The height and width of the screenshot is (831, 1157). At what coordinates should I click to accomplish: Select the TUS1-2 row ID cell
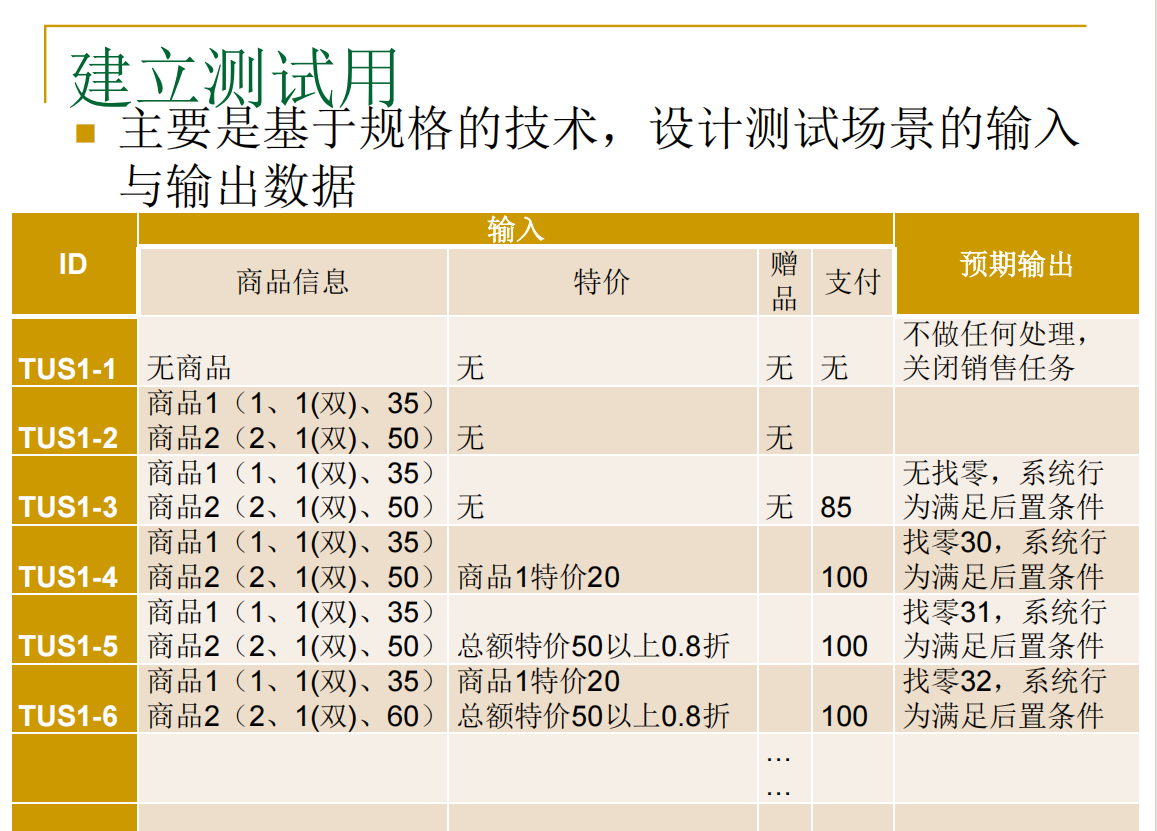(x=69, y=438)
